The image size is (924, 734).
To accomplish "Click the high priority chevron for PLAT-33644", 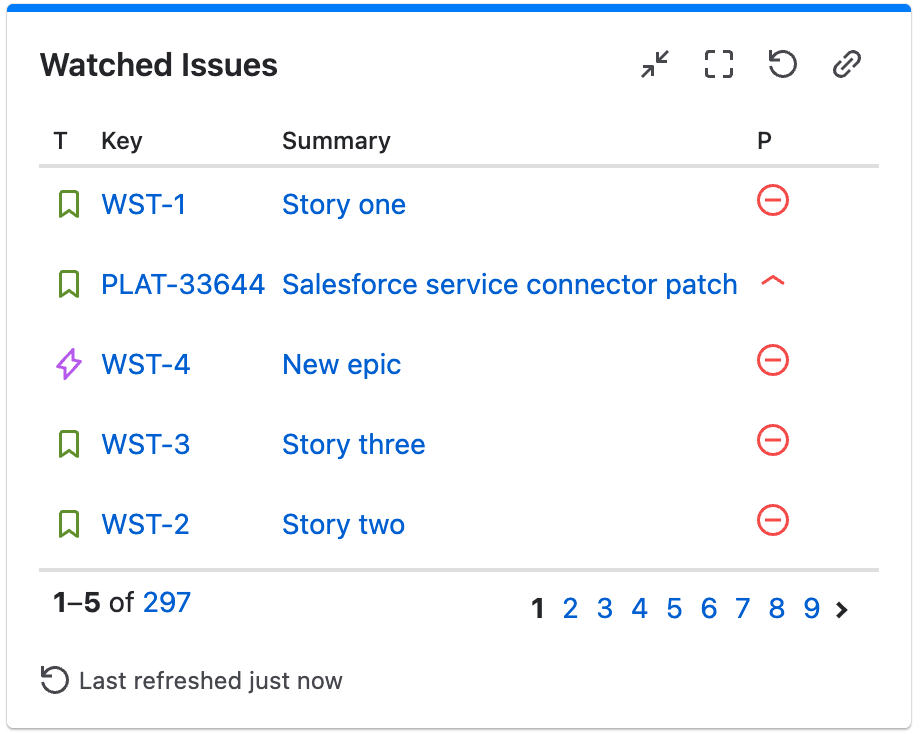I will coord(773,281).
